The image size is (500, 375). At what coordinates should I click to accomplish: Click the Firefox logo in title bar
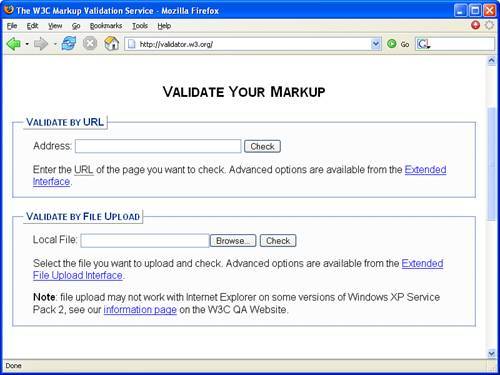8,10
